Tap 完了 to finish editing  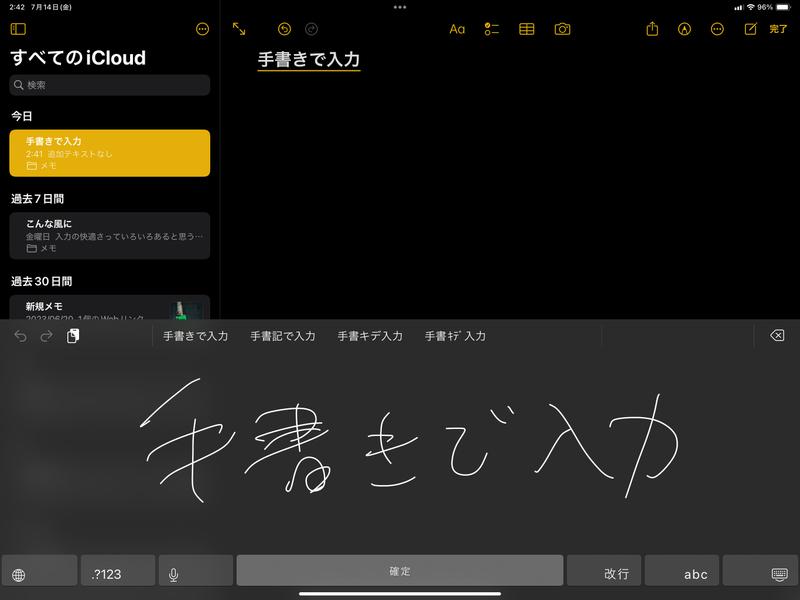pos(780,31)
